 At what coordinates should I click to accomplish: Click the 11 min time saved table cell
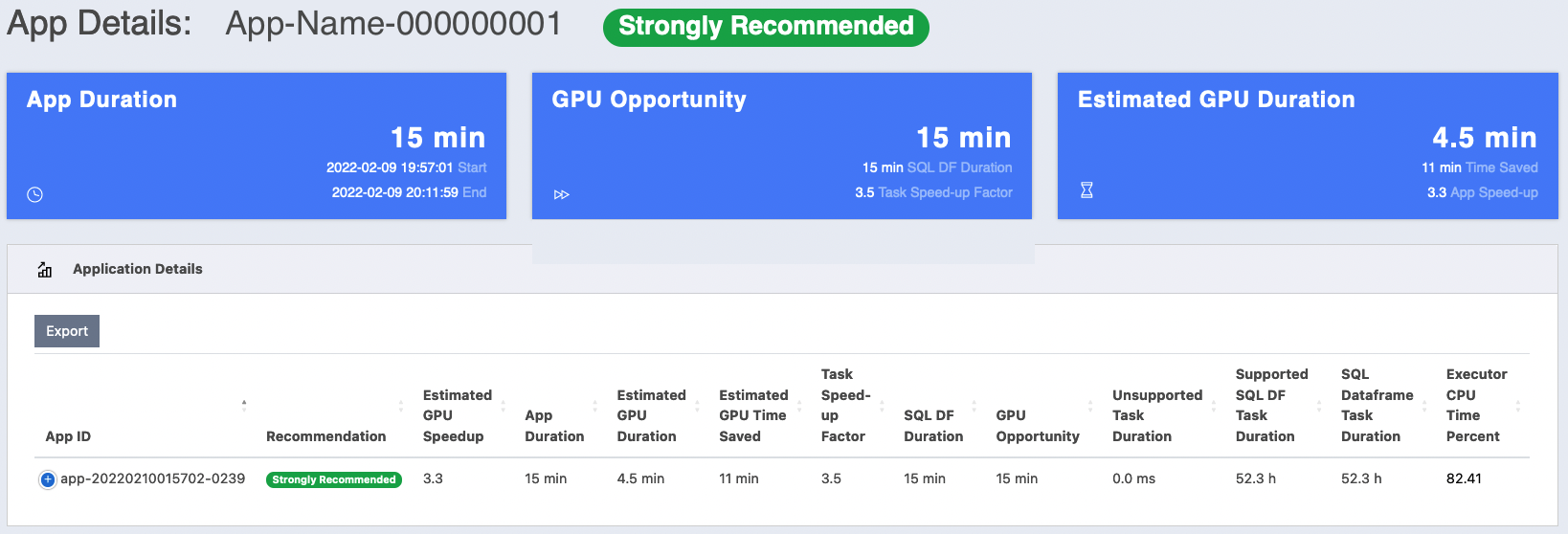(739, 478)
